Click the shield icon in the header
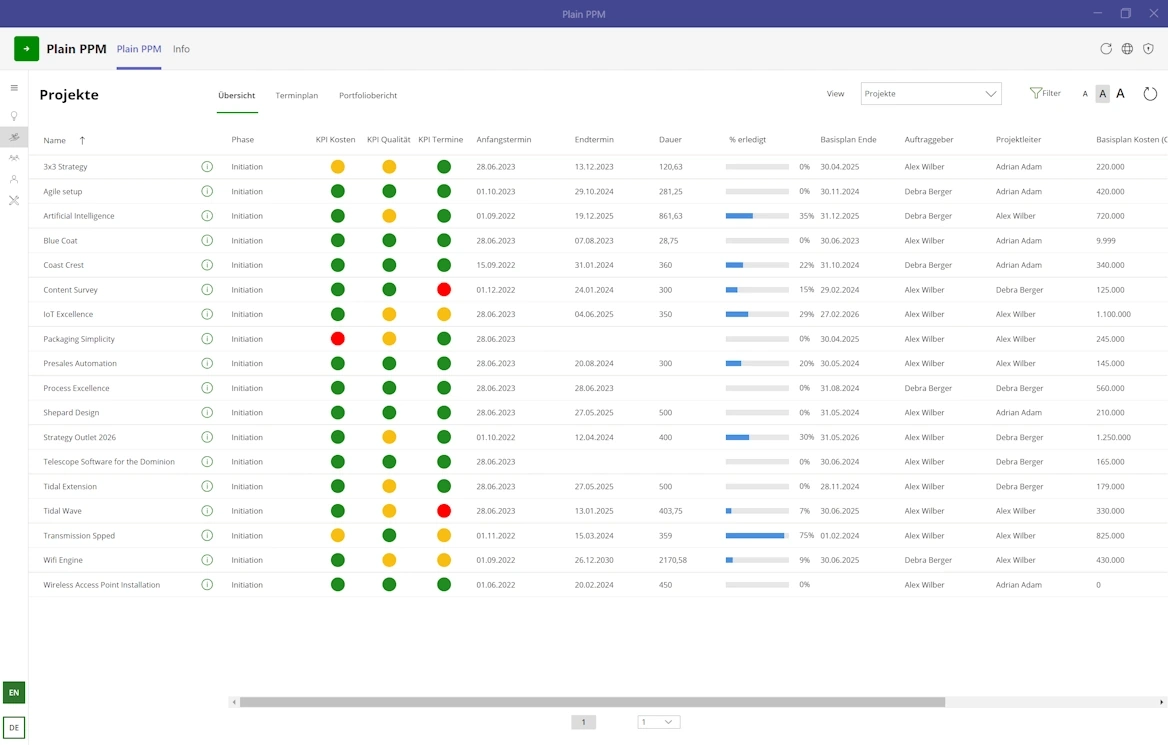 point(1148,49)
